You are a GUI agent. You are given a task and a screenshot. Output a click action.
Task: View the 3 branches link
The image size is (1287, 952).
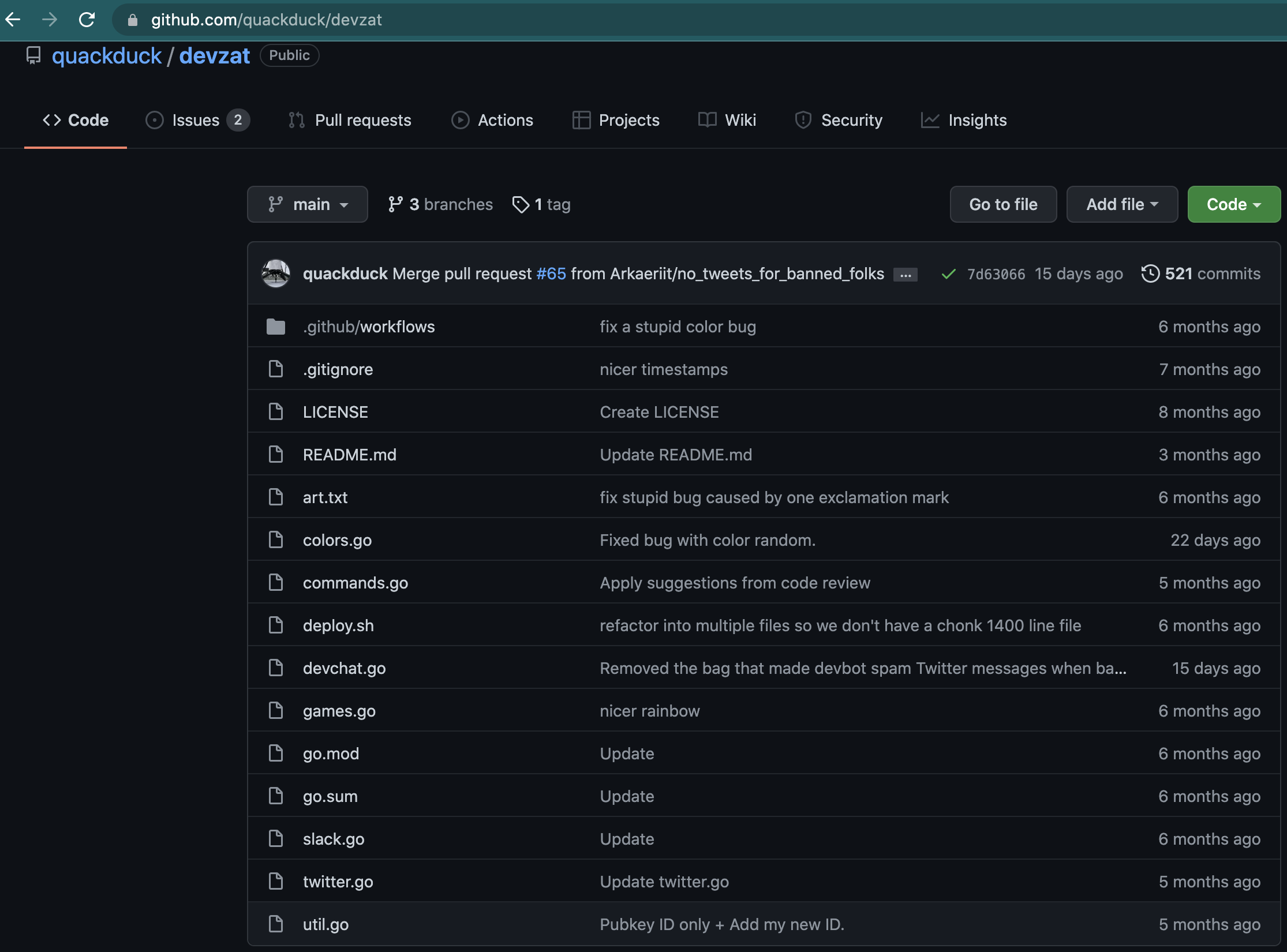click(440, 204)
